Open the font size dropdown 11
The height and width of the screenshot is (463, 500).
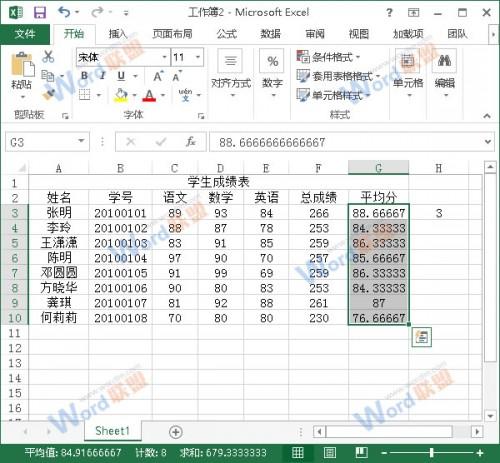[x=198, y=57]
